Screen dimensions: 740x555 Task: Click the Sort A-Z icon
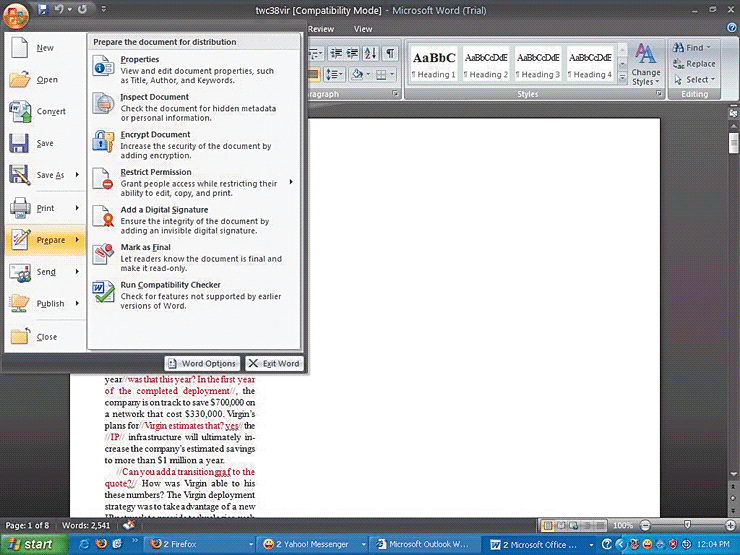(x=370, y=53)
